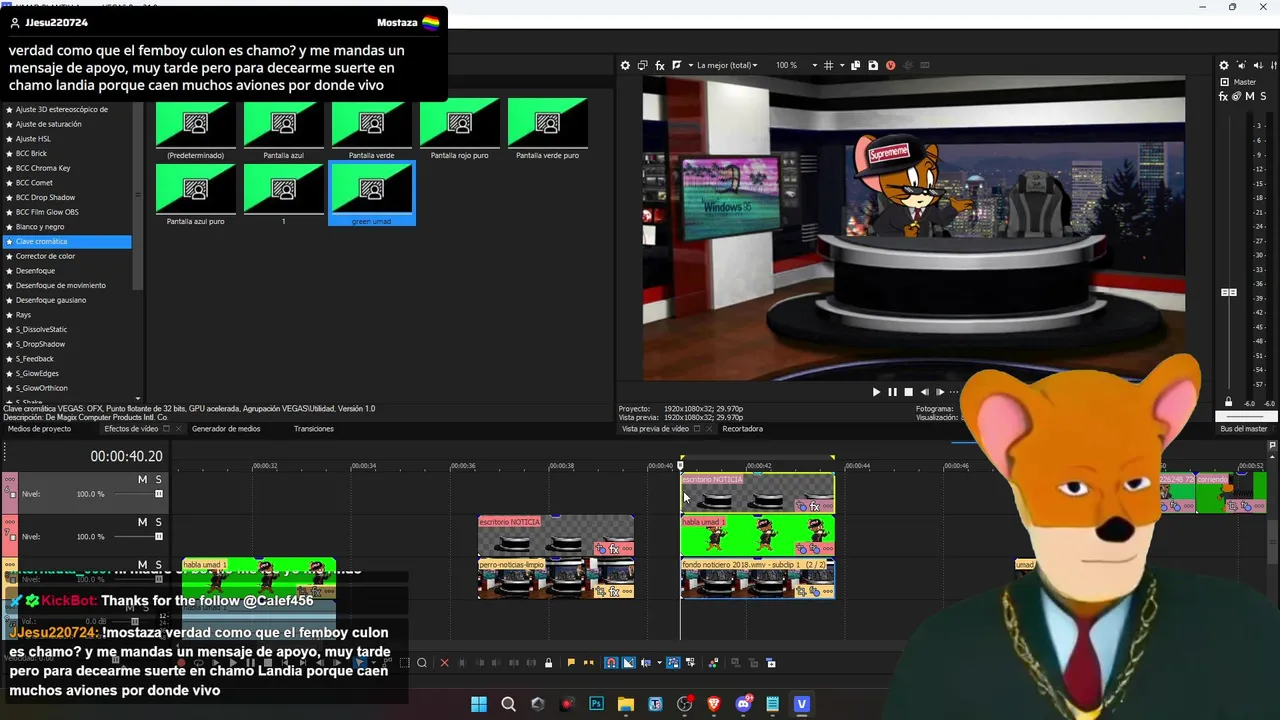Viewport: 1280px width, 720px height.
Task: Mute first video track
Action: (142, 480)
